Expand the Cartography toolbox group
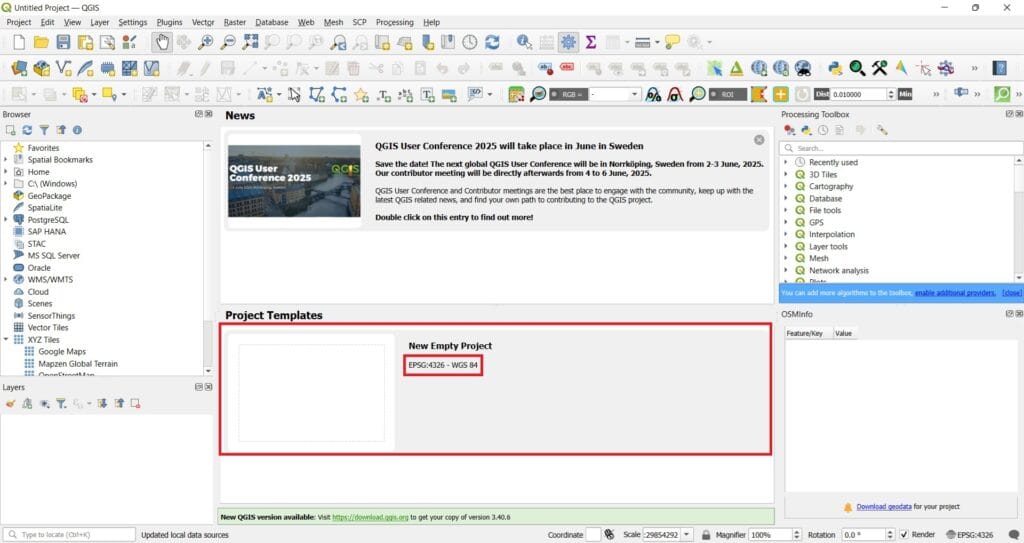 (786, 186)
